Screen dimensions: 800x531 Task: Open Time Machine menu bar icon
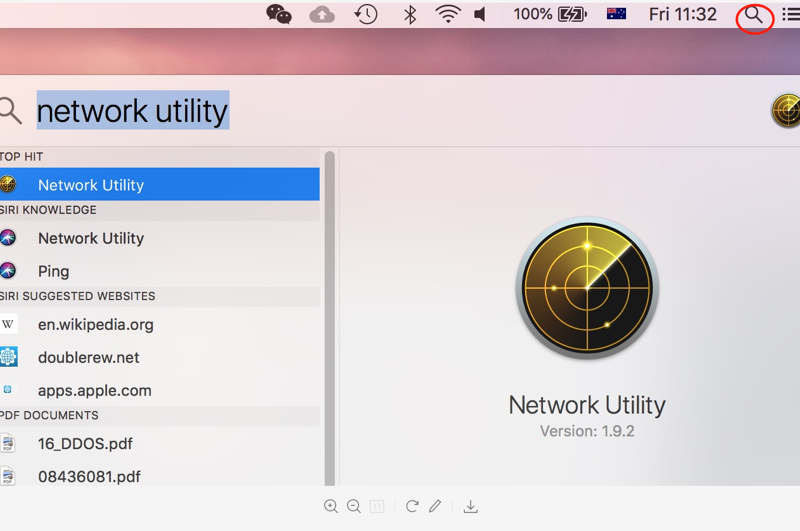366,14
